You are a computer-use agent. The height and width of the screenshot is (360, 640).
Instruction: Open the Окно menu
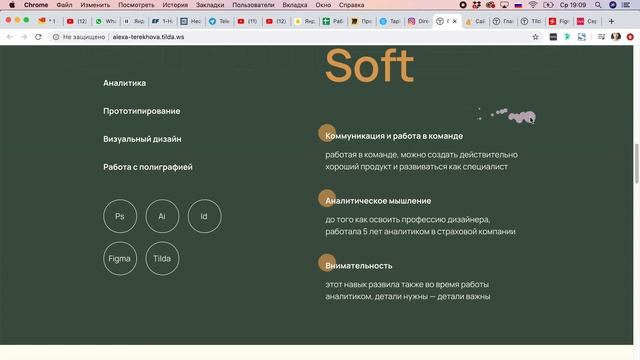(x=323, y=5)
